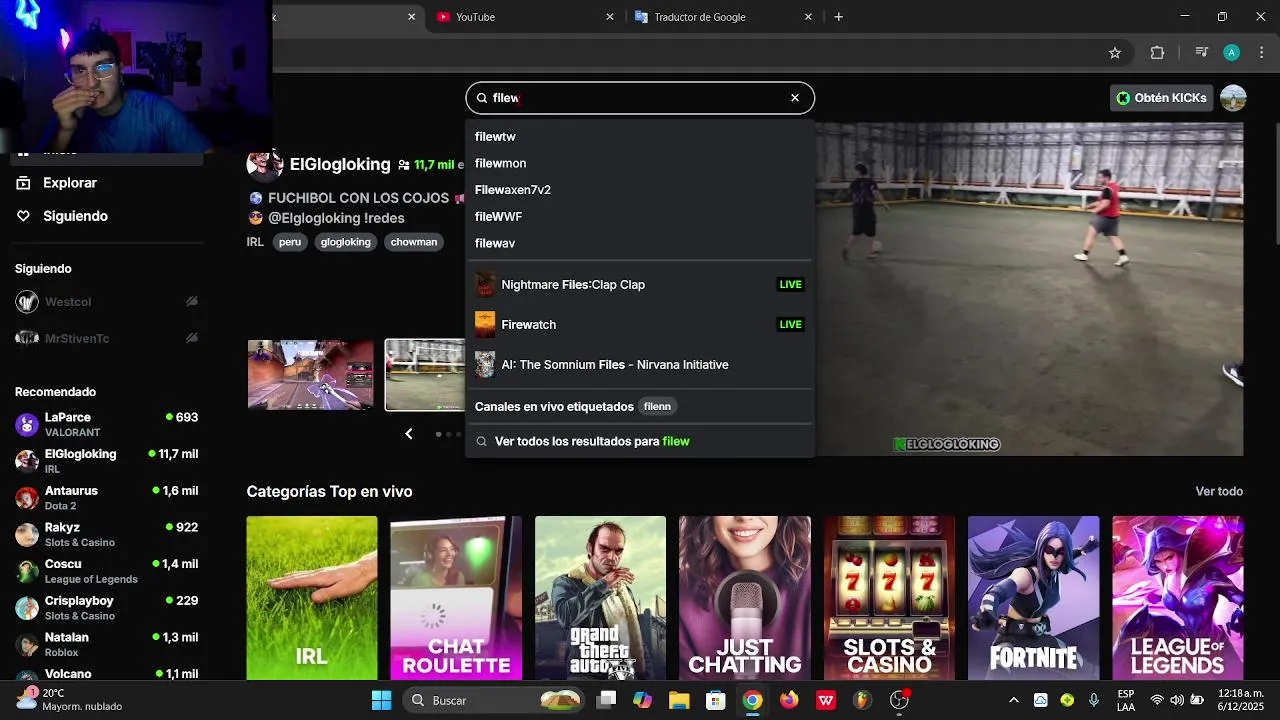Open Chrome profile 'A' avatar
Viewport: 1280px width, 720px height.
[x=1232, y=53]
